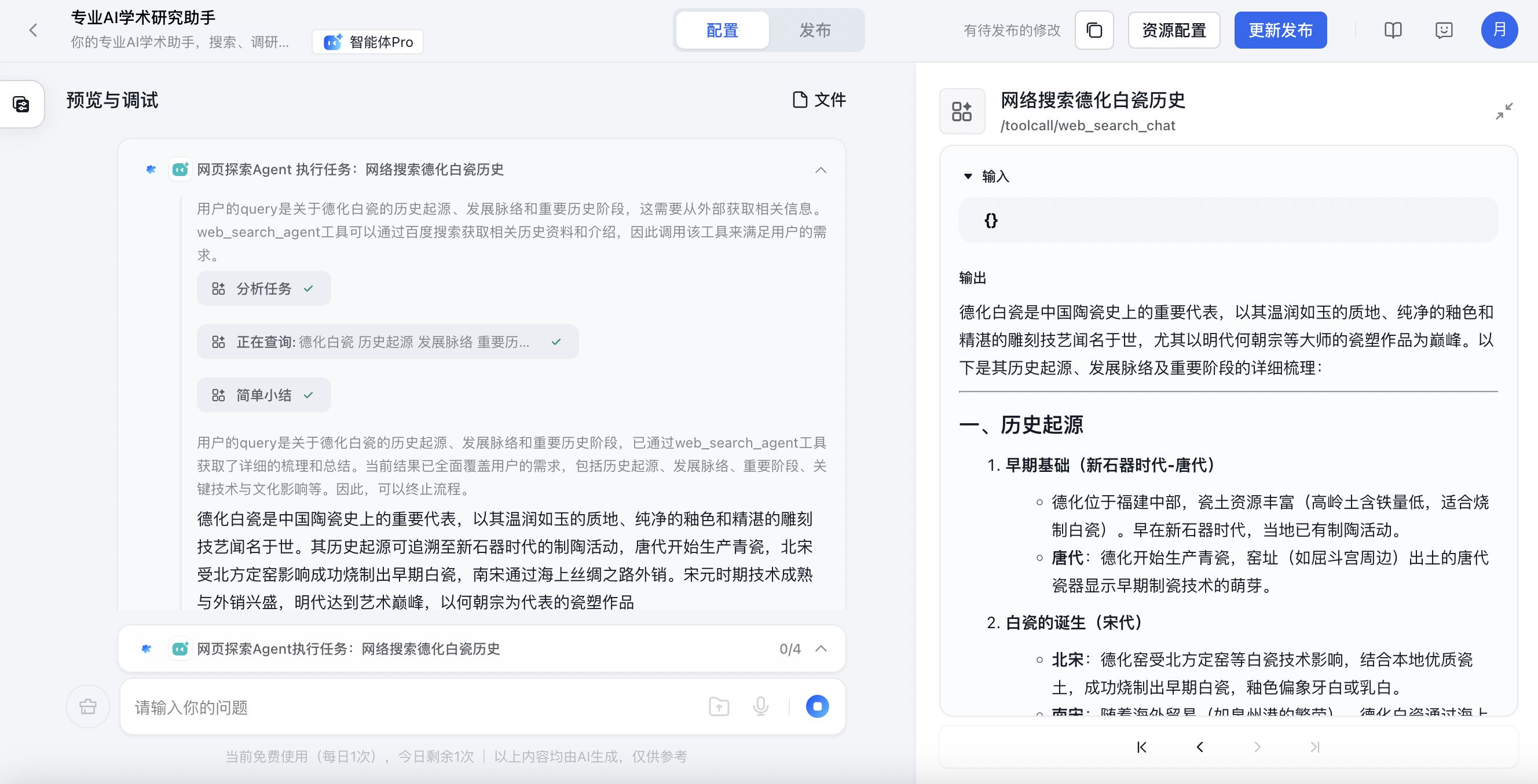The width and height of the screenshot is (1538, 784).
Task: Jump to last step with last-page icon
Action: (x=1314, y=747)
